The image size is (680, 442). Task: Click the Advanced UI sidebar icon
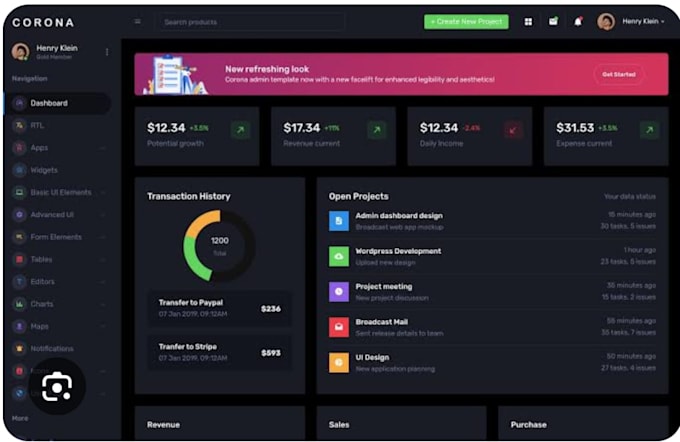[x=19, y=215]
